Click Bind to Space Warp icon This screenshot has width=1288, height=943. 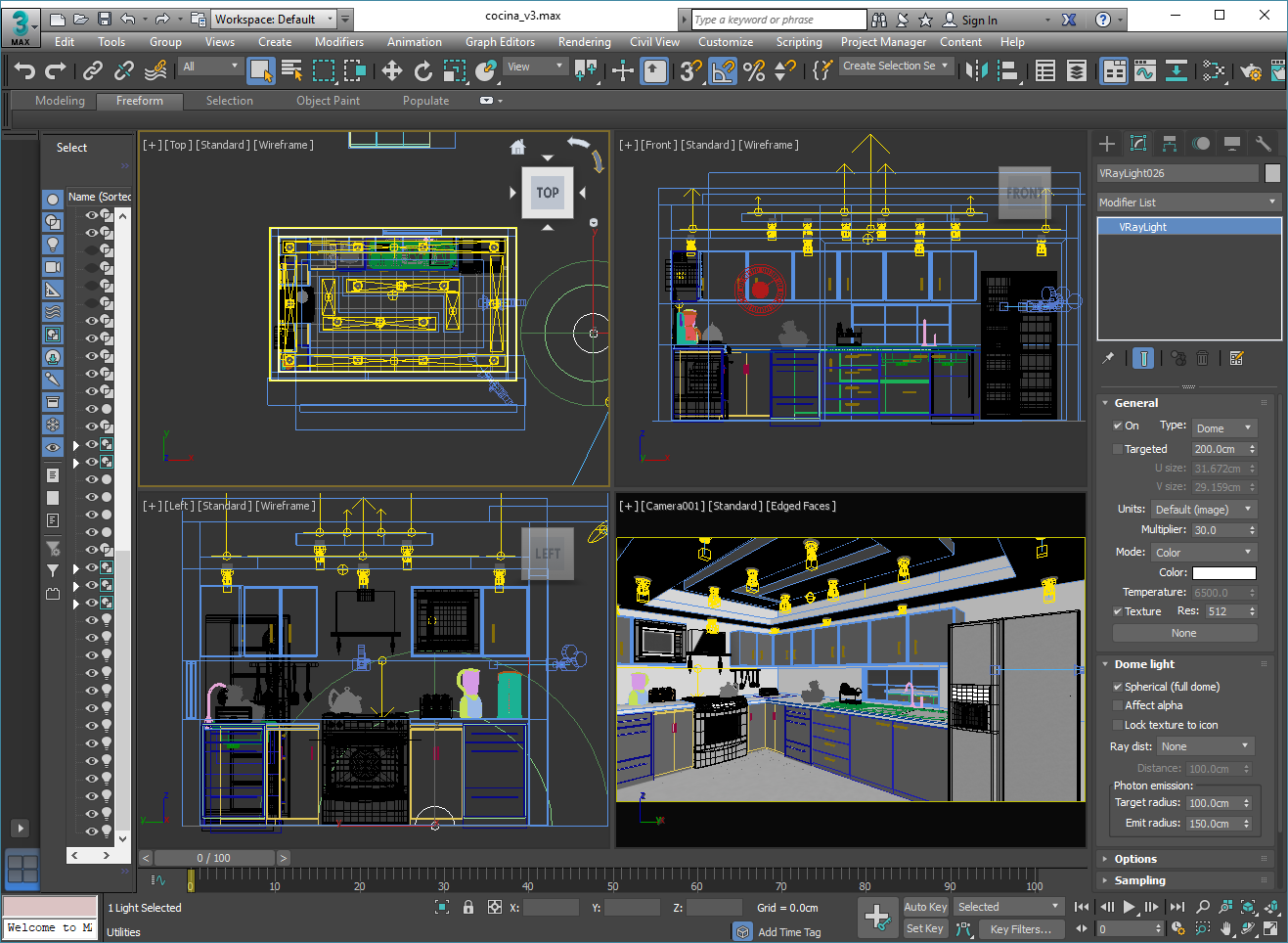(x=155, y=70)
